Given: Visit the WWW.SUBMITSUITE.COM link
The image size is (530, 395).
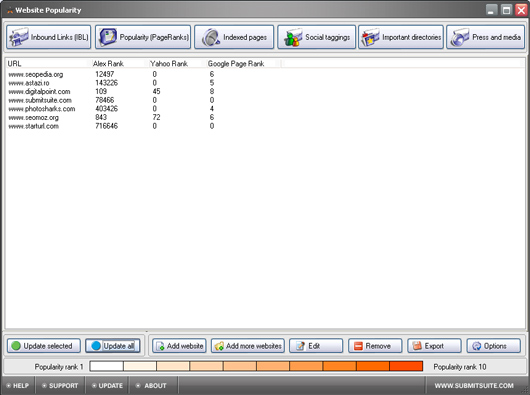Looking at the screenshot, I should click(474, 386).
